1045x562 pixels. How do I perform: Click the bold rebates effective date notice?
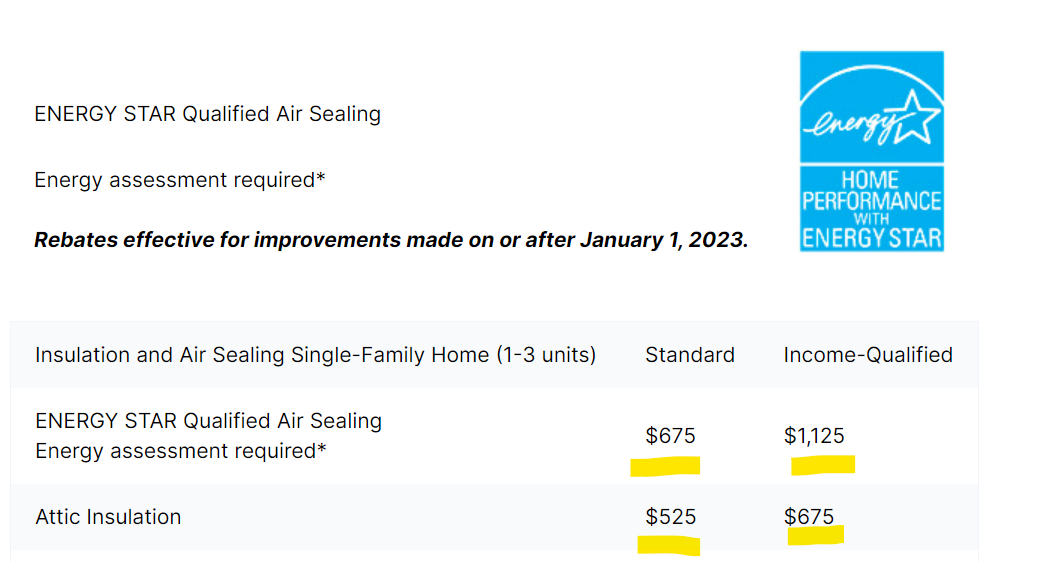391,239
